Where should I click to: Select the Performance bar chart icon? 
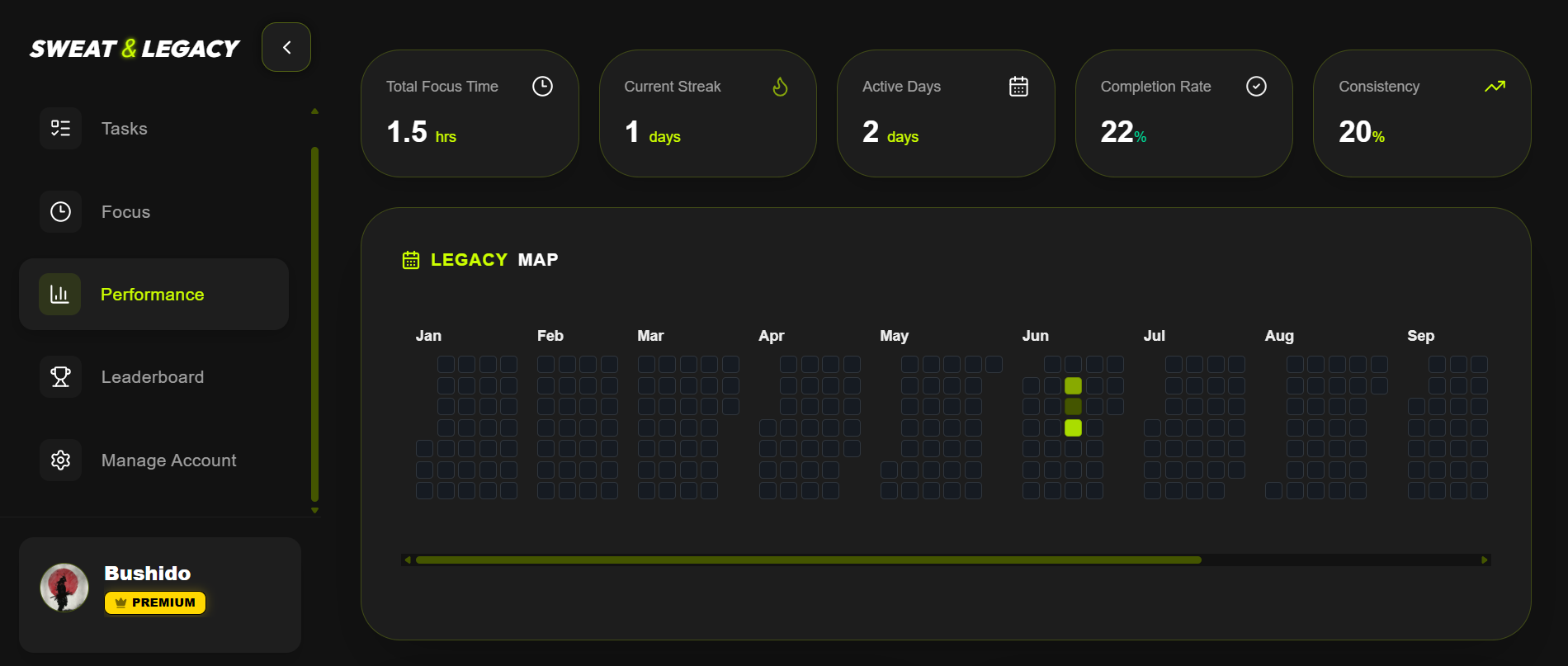click(59, 294)
